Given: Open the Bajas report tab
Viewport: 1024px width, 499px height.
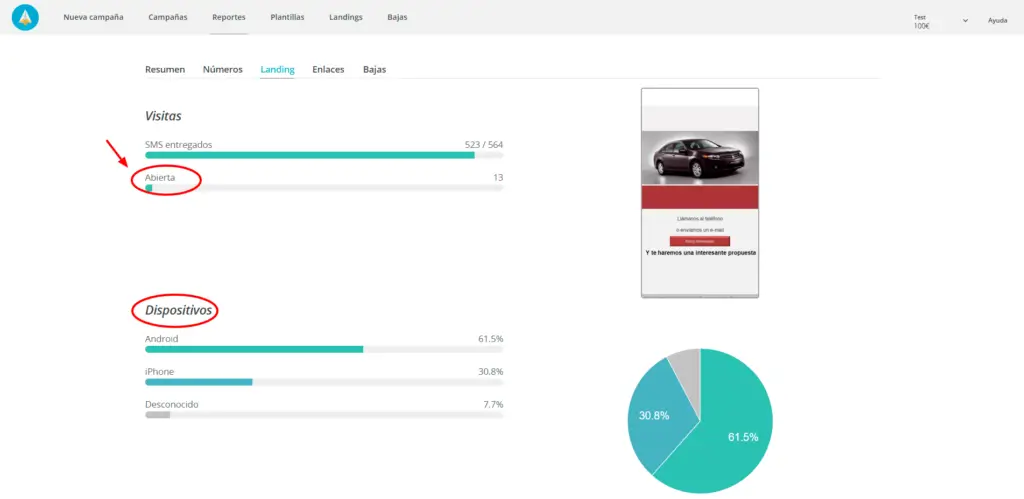Looking at the screenshot, I should pyautogui.click(x=374, y=70).
